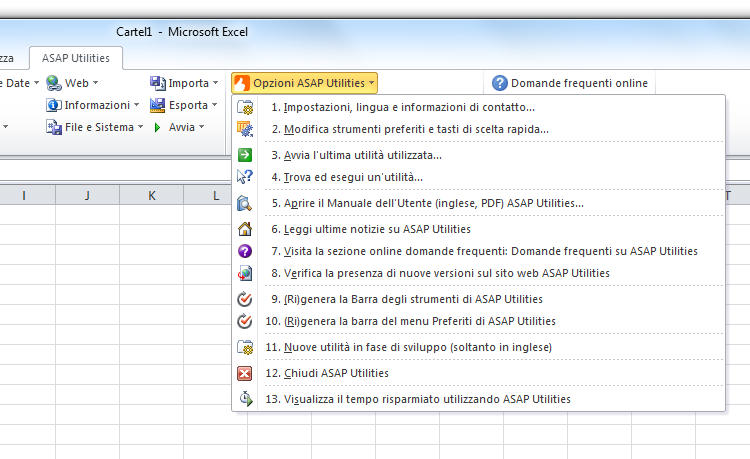Click the refresh check icon beside item 10
The width and height of the screenshot is (750, 459).
[245, 321]
